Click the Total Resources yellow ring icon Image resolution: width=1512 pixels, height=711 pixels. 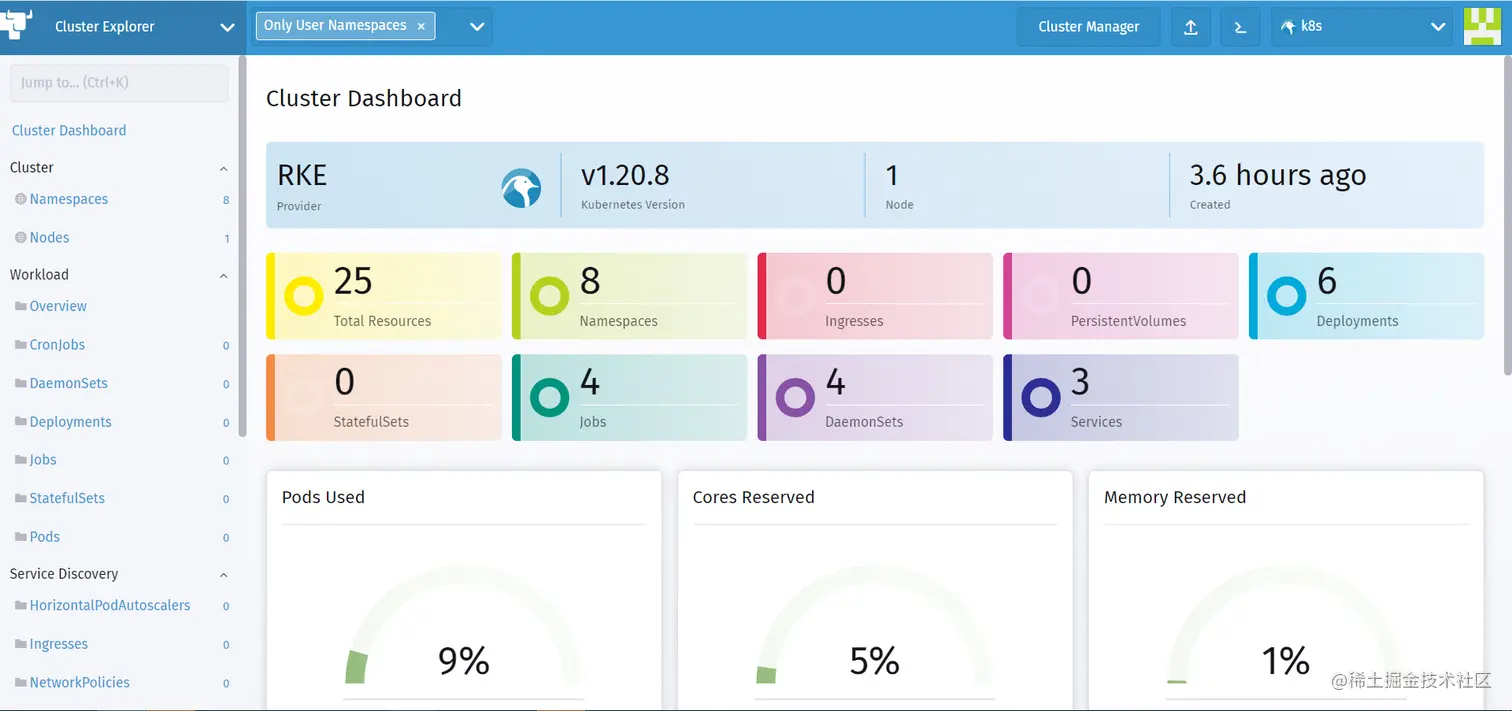tap(303, 296)
